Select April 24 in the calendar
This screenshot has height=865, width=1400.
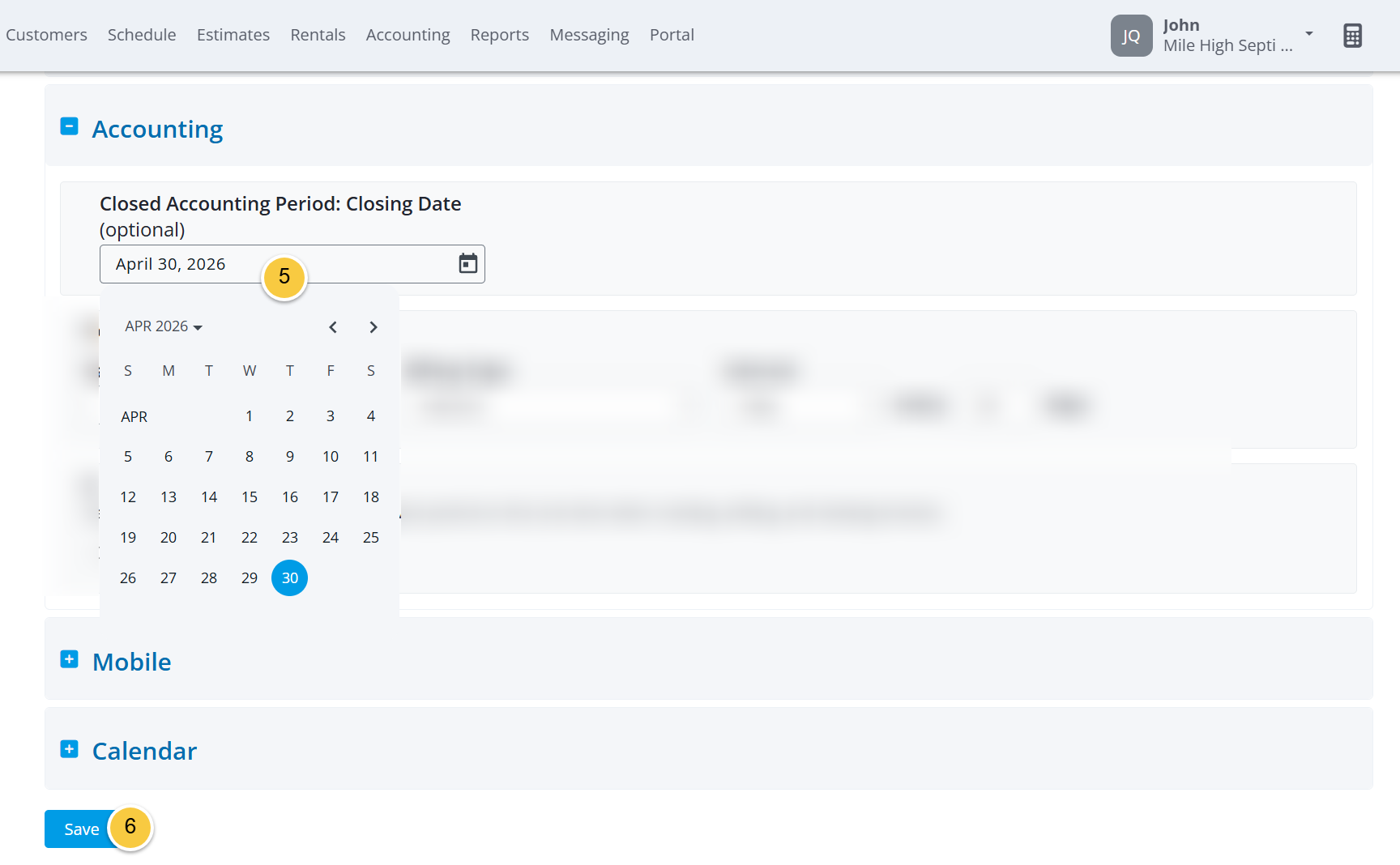[x=331, y=538]
